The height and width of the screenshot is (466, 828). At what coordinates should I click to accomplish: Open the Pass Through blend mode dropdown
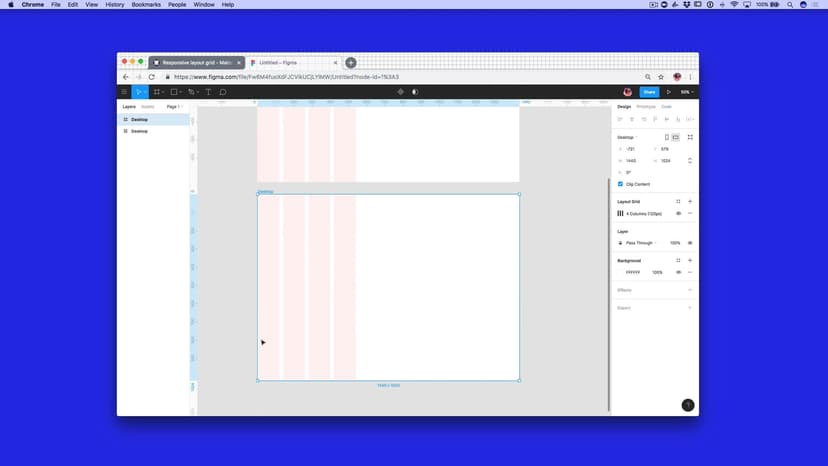tap(640, 243)
